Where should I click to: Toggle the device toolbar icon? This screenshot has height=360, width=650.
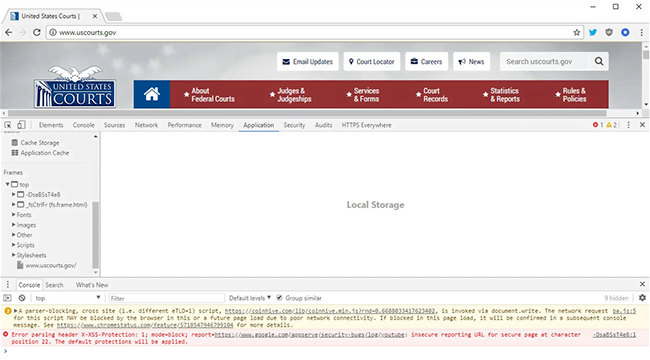click(21, 125)
